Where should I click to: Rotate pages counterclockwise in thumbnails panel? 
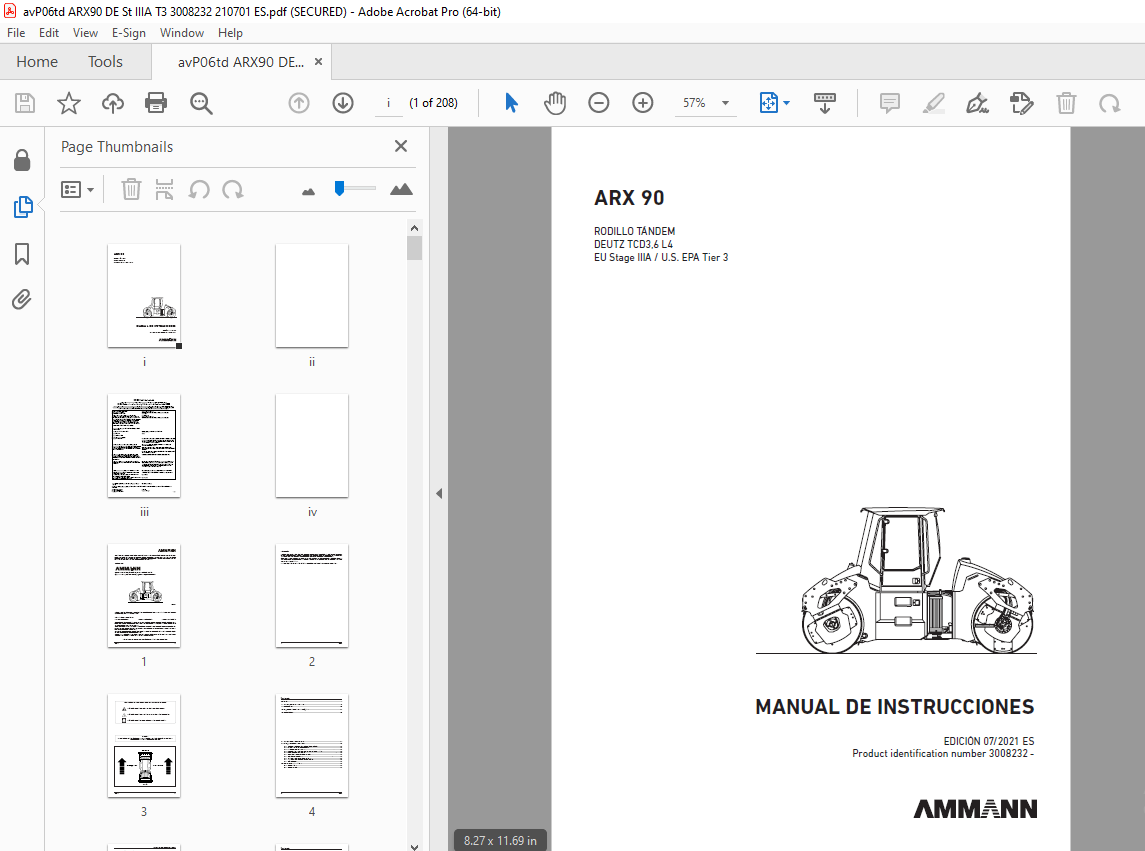coord(199,190)
